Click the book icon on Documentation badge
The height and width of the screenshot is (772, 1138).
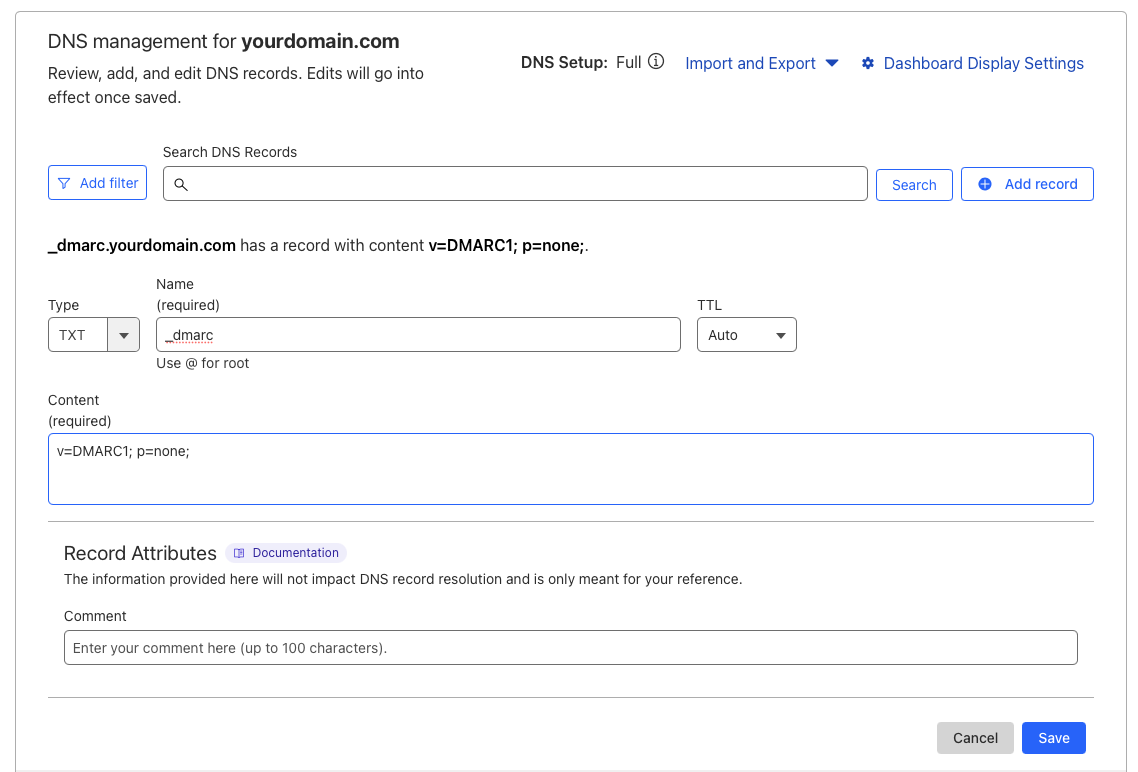239,553
